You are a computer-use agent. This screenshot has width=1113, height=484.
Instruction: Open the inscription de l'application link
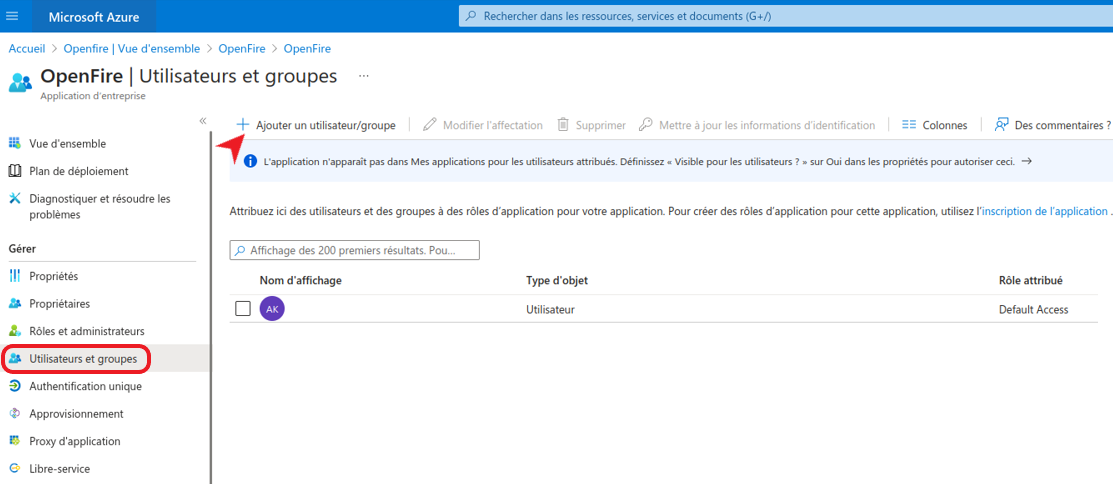pos(1044,211)
